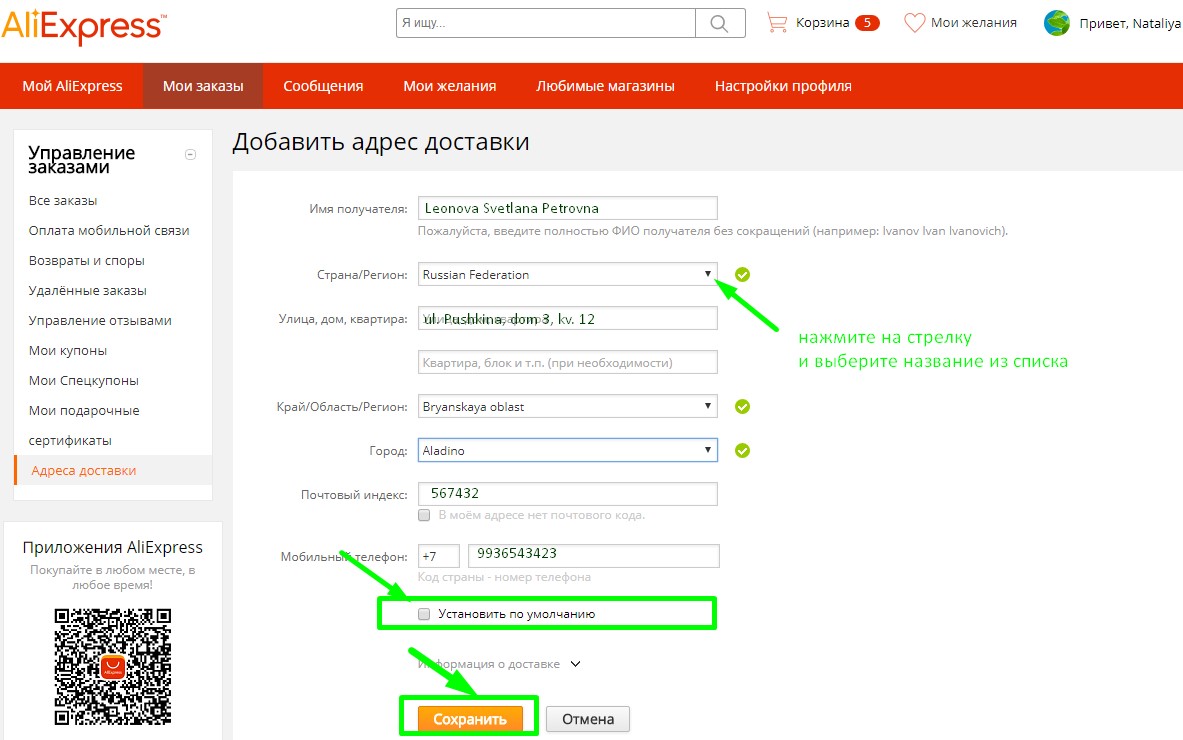Image resolution: width=1183 pixels, height=740 pixels.
Task: Open Мои подарочные сертификаты link
Action: coord(84,425)
